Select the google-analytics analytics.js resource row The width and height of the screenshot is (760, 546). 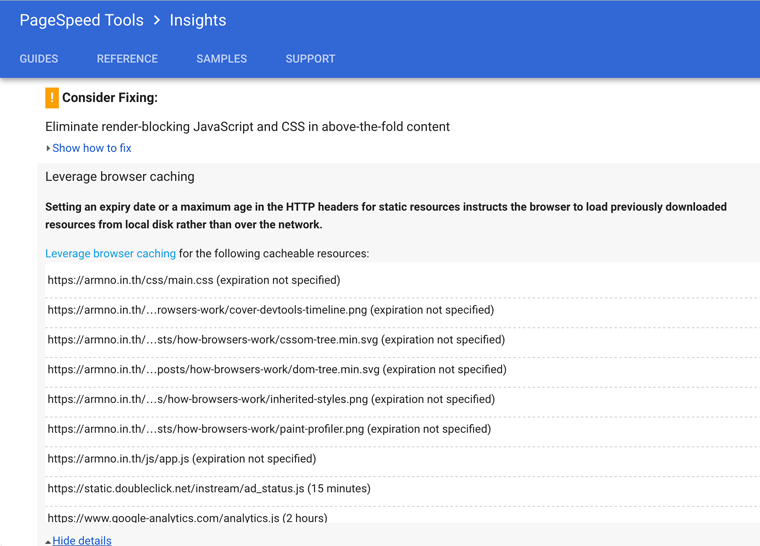point(402,515)
